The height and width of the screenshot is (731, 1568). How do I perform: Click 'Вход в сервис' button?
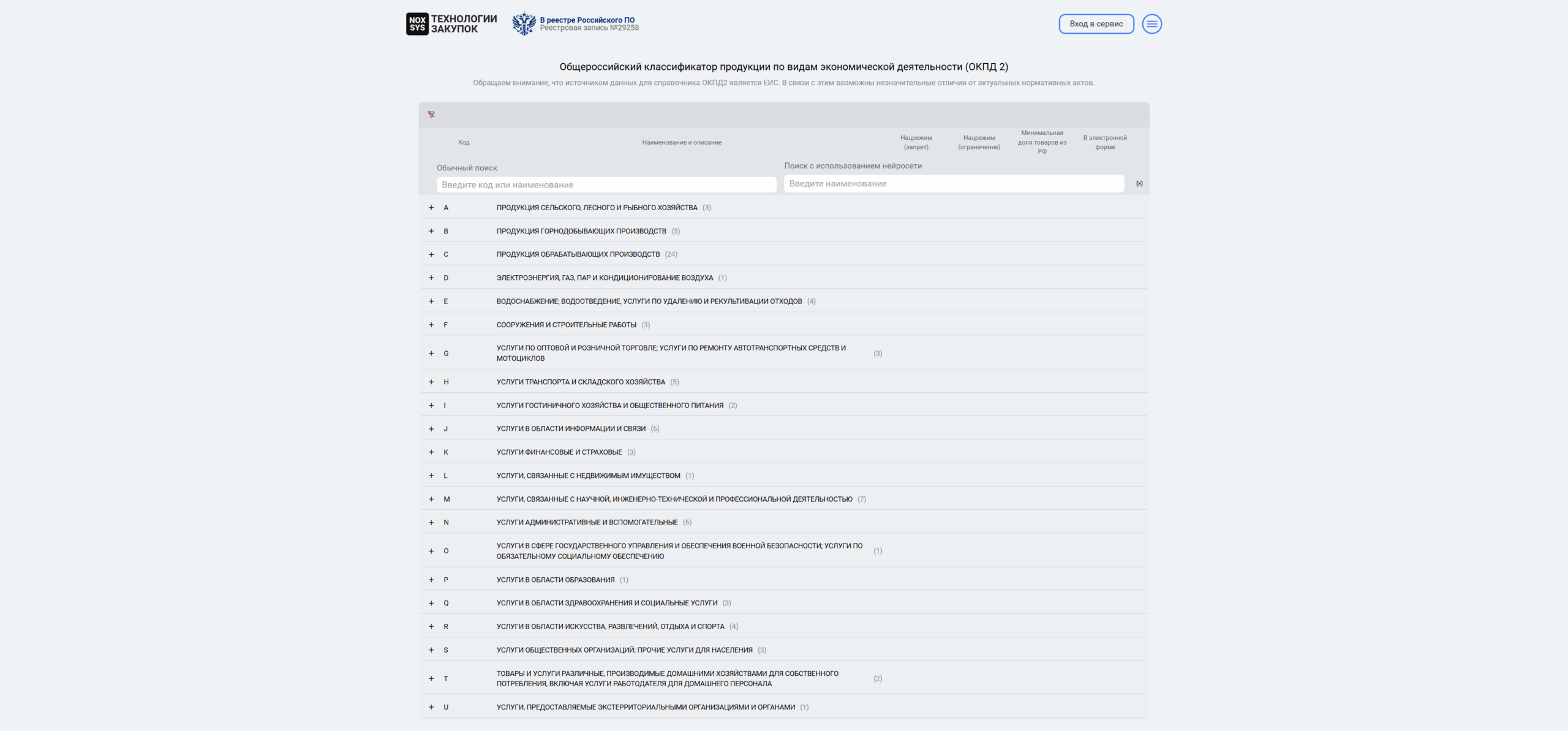click(1096, 24)
